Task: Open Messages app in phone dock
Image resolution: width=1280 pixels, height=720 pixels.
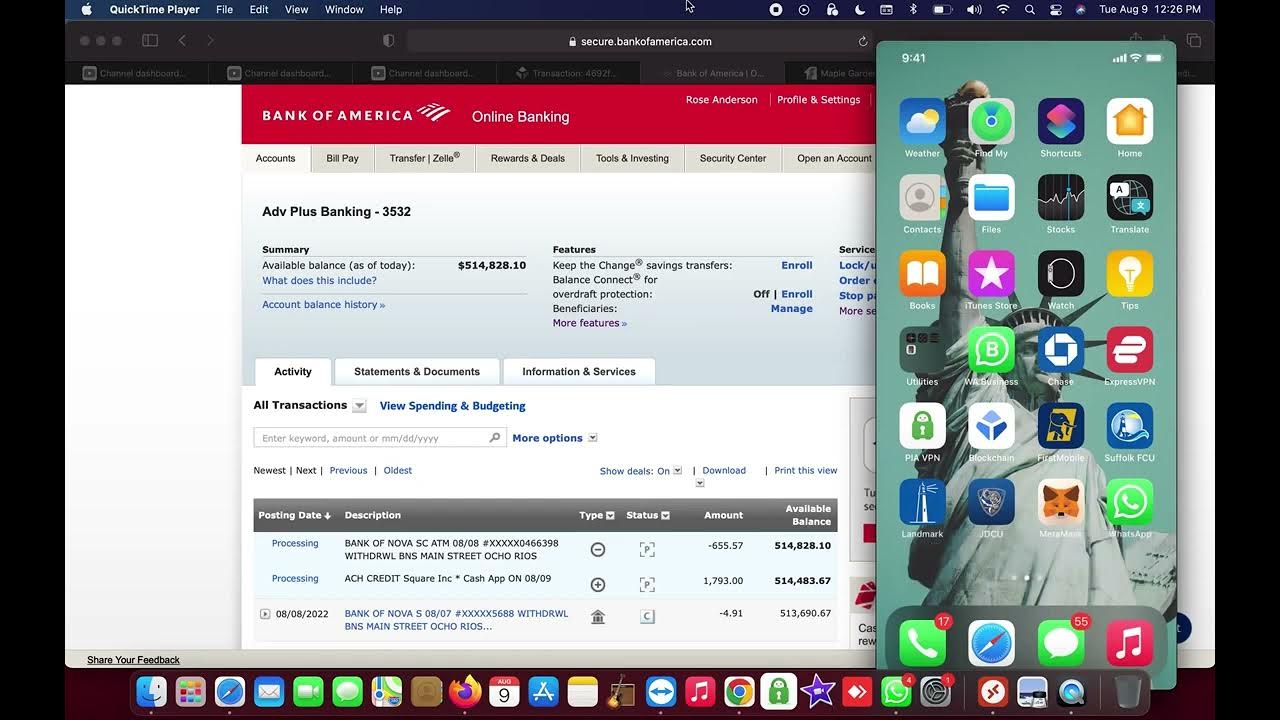Action: pyautogui.click(x=1060, y=643)
